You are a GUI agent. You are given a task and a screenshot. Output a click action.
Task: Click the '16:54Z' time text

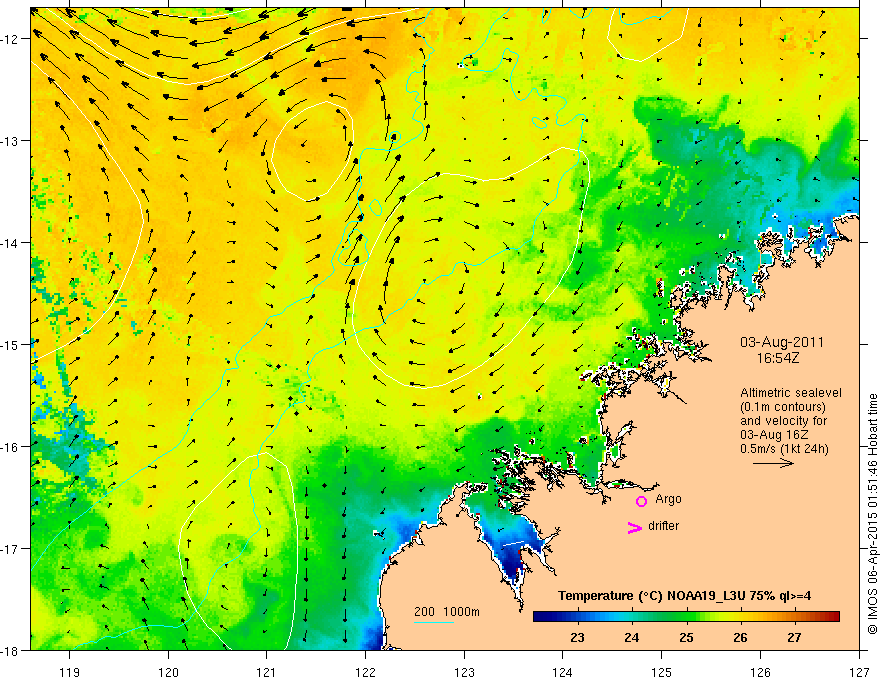pos(777,358)
